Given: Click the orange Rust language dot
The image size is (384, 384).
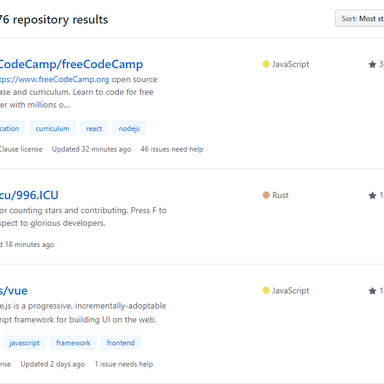Looking at the screenshot, I should [266, 195].
